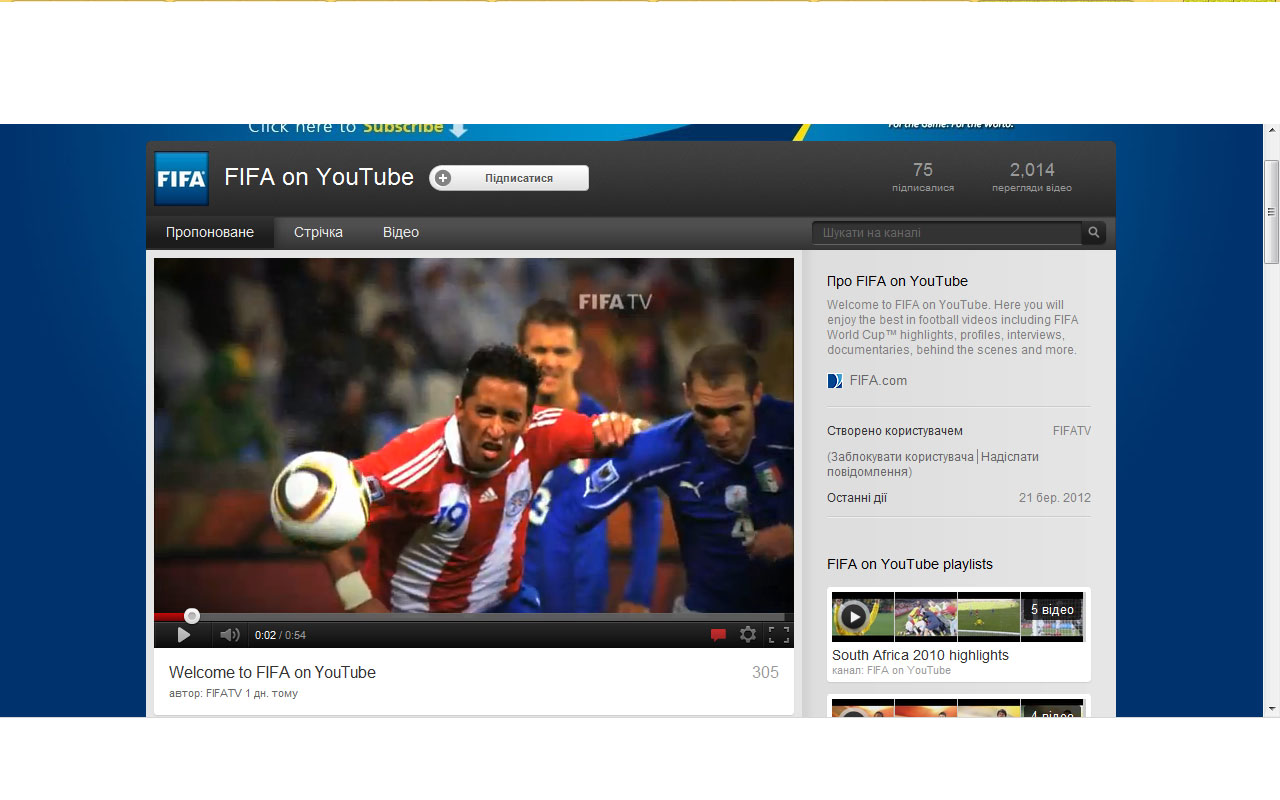Click the page scrollbar up arrow

point(1272,132)
